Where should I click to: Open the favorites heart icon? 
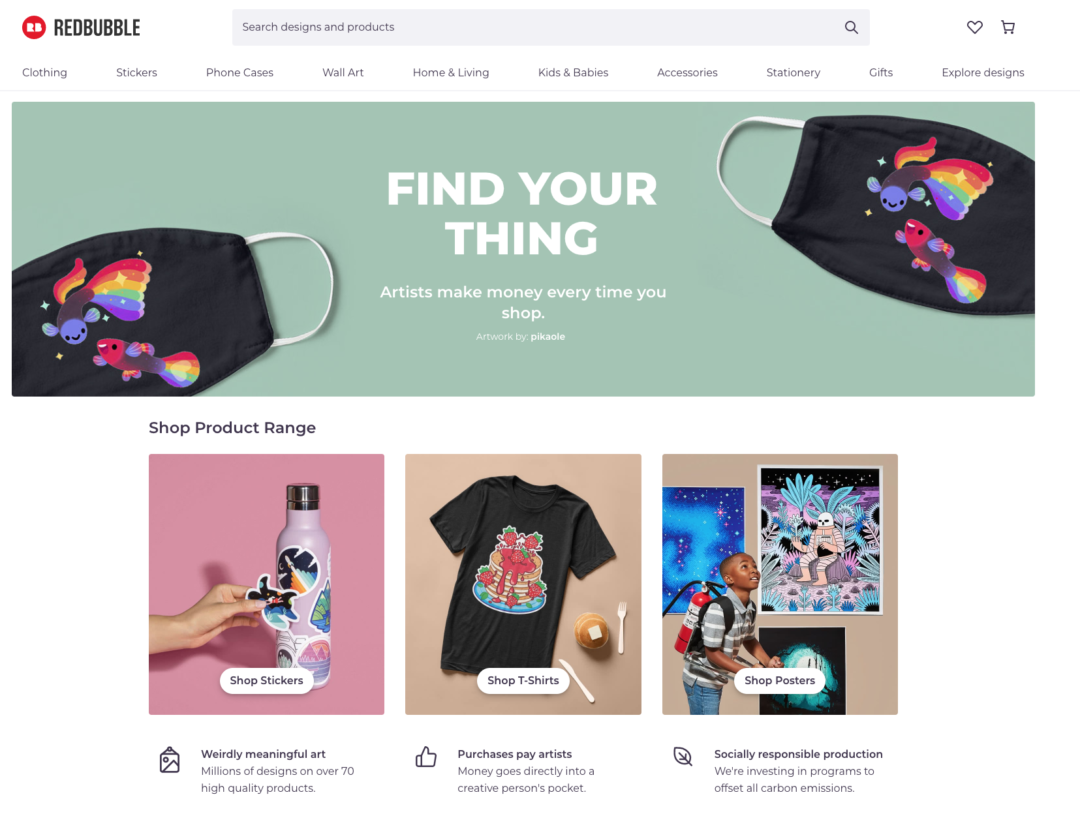click(975, 28)
